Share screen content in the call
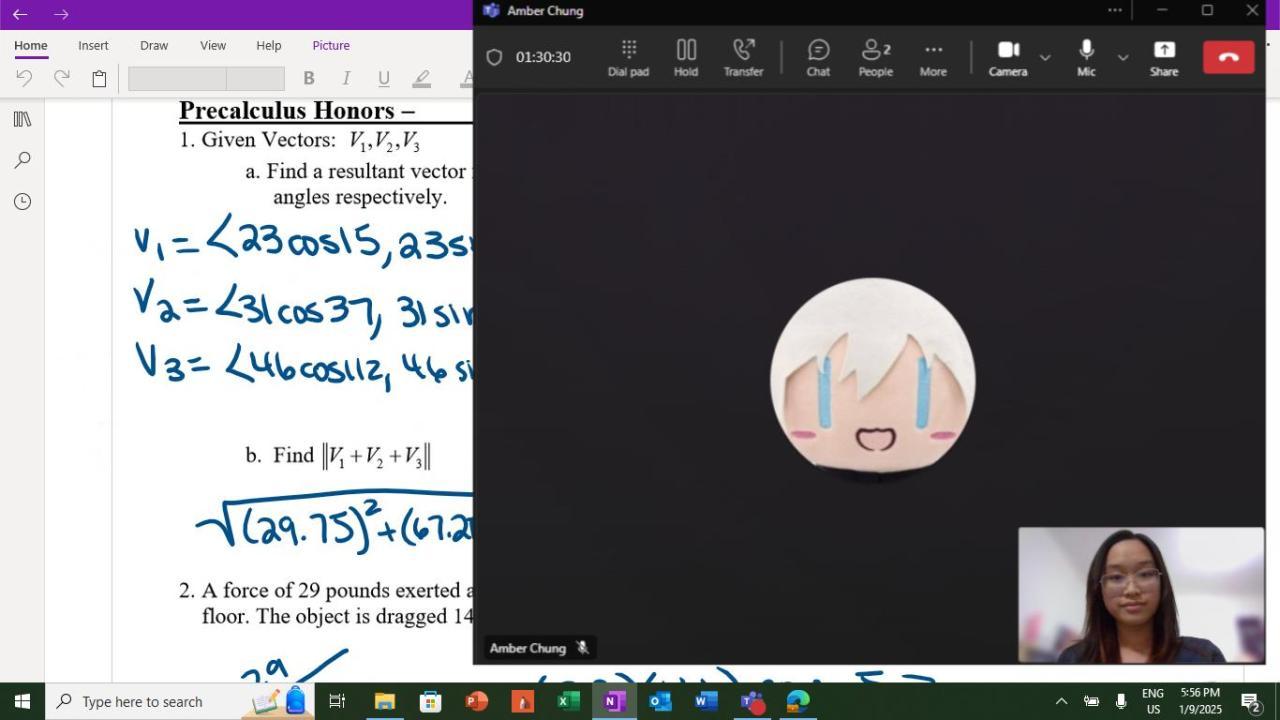The image size is (1280, 720). pos(1164,58)
